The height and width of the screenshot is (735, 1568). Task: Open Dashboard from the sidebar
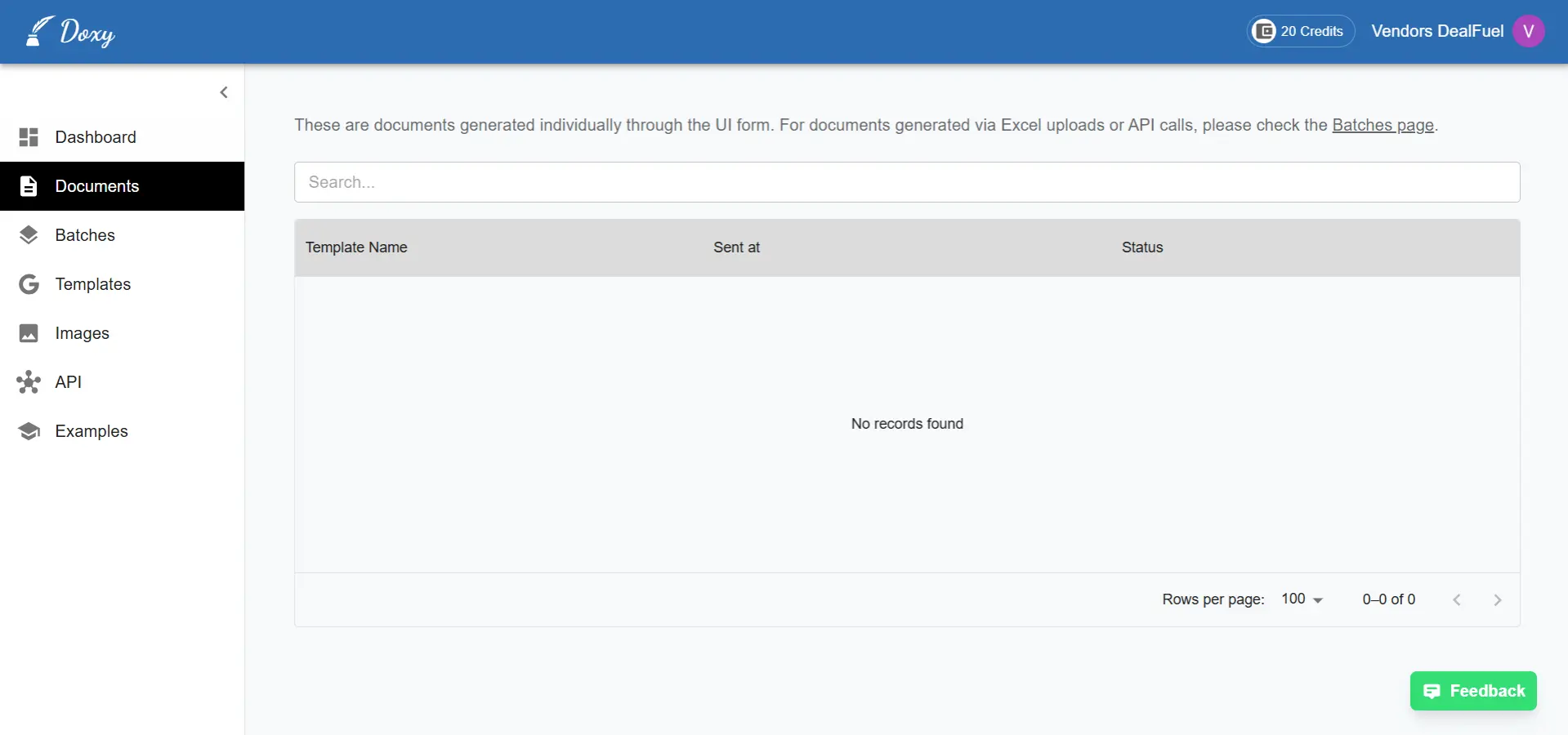123,137
